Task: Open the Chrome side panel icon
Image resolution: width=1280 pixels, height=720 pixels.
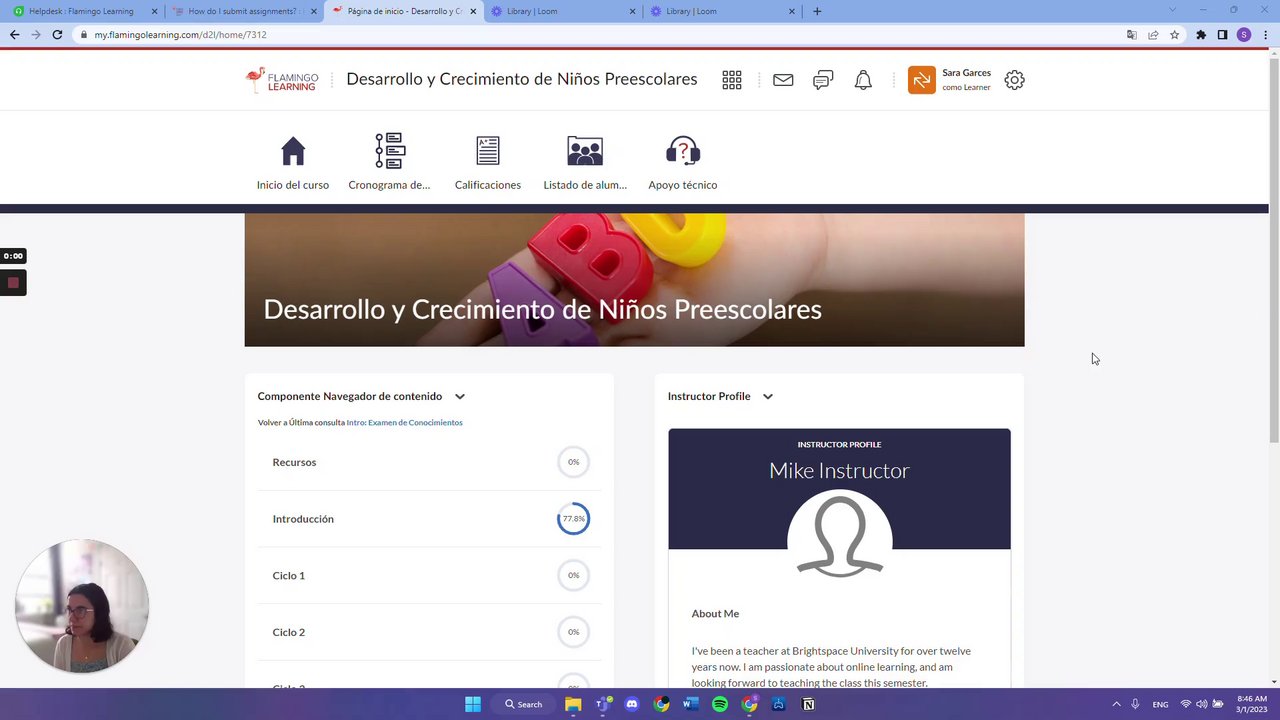Action: coord(1222,35)
